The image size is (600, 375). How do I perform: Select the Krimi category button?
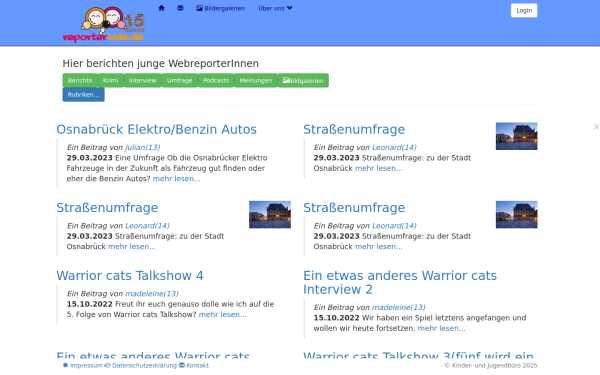pyautogui.click(x=111, y=80)
